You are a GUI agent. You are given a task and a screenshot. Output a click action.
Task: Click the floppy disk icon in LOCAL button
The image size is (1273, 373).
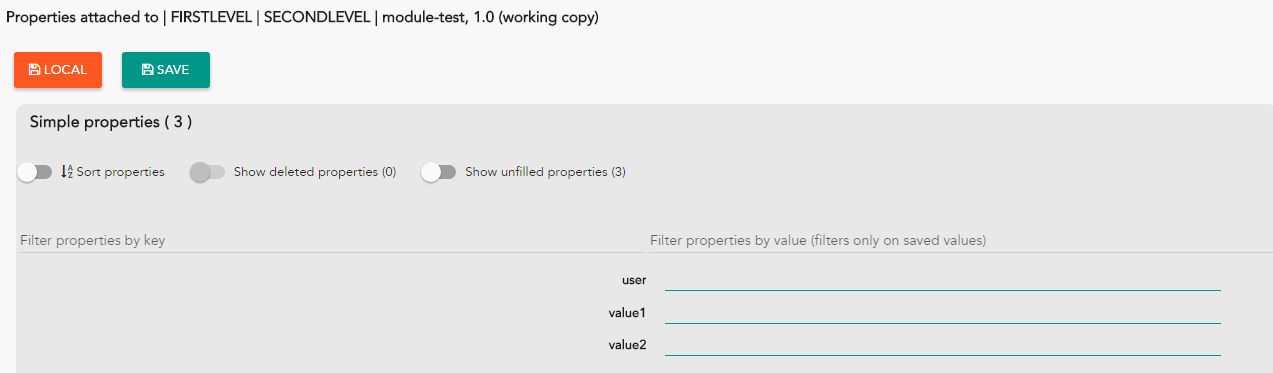click(x=35, y=70)
